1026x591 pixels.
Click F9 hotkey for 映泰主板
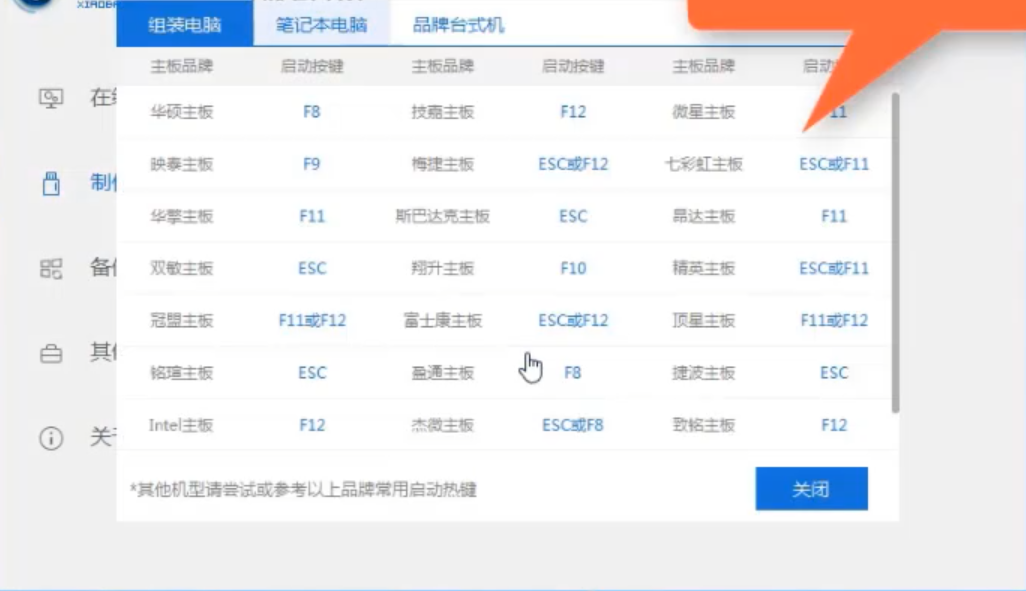coord(312,164)
